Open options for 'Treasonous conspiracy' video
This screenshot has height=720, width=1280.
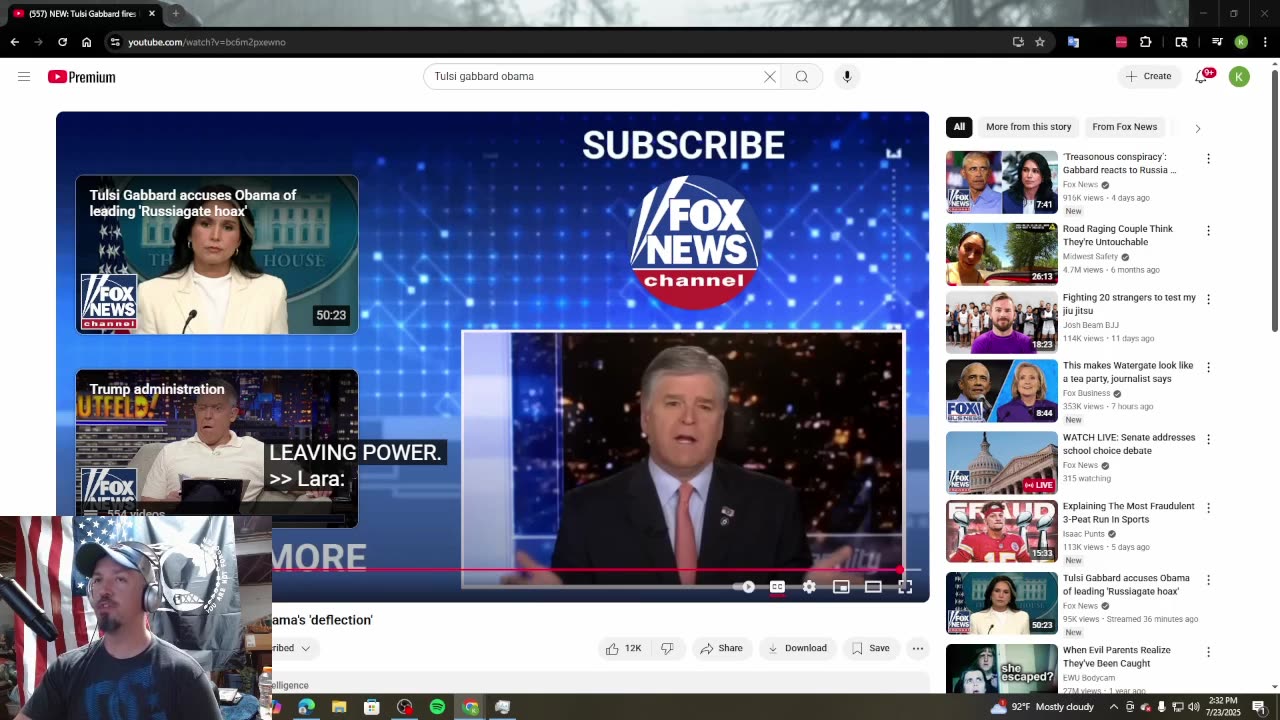pyautogui.click(x=1208, y=158)
